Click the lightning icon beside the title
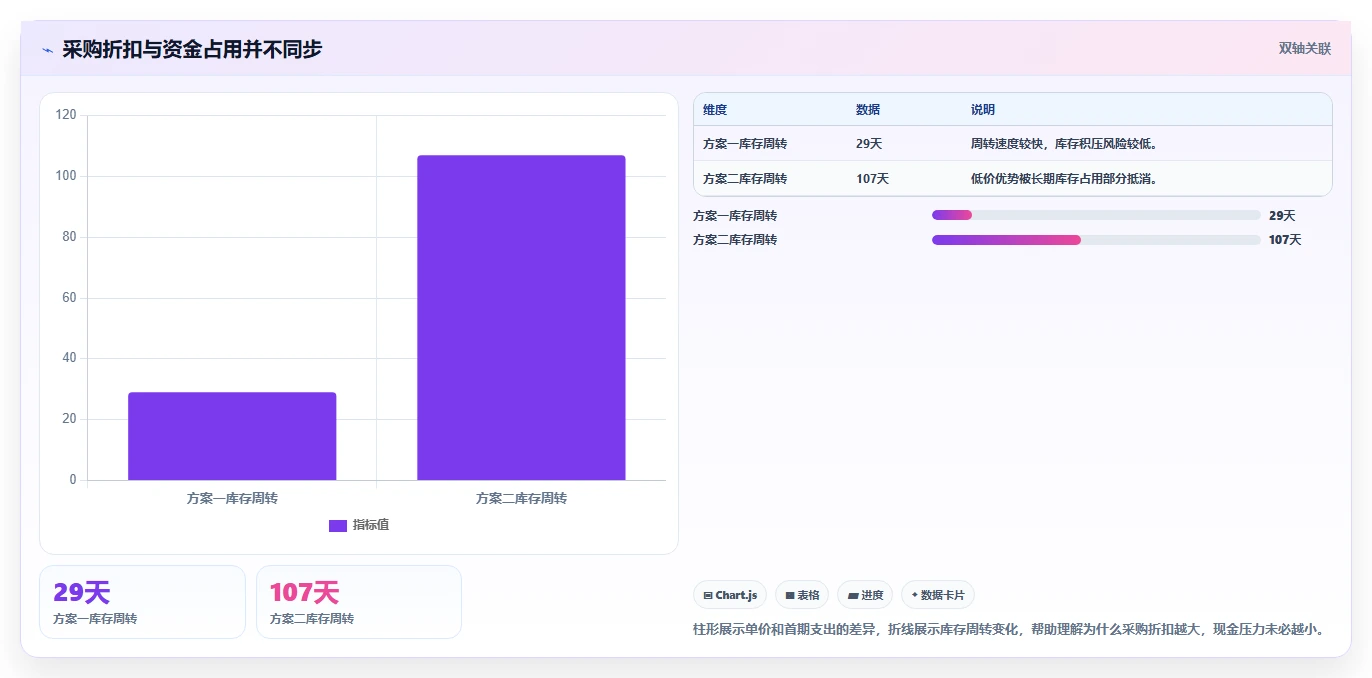Viewport: 1372px width, 678px height. coord(47,50)
